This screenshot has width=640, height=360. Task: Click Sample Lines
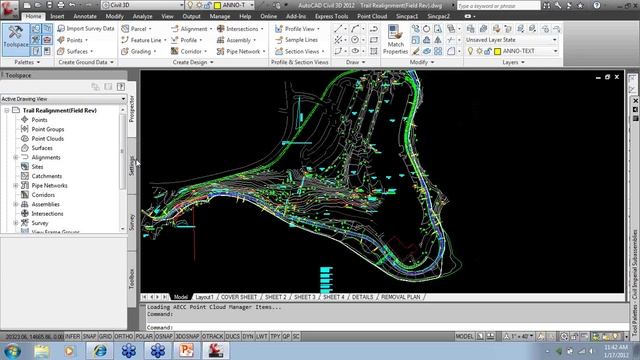pyautogui.click(x=296, y=40)
